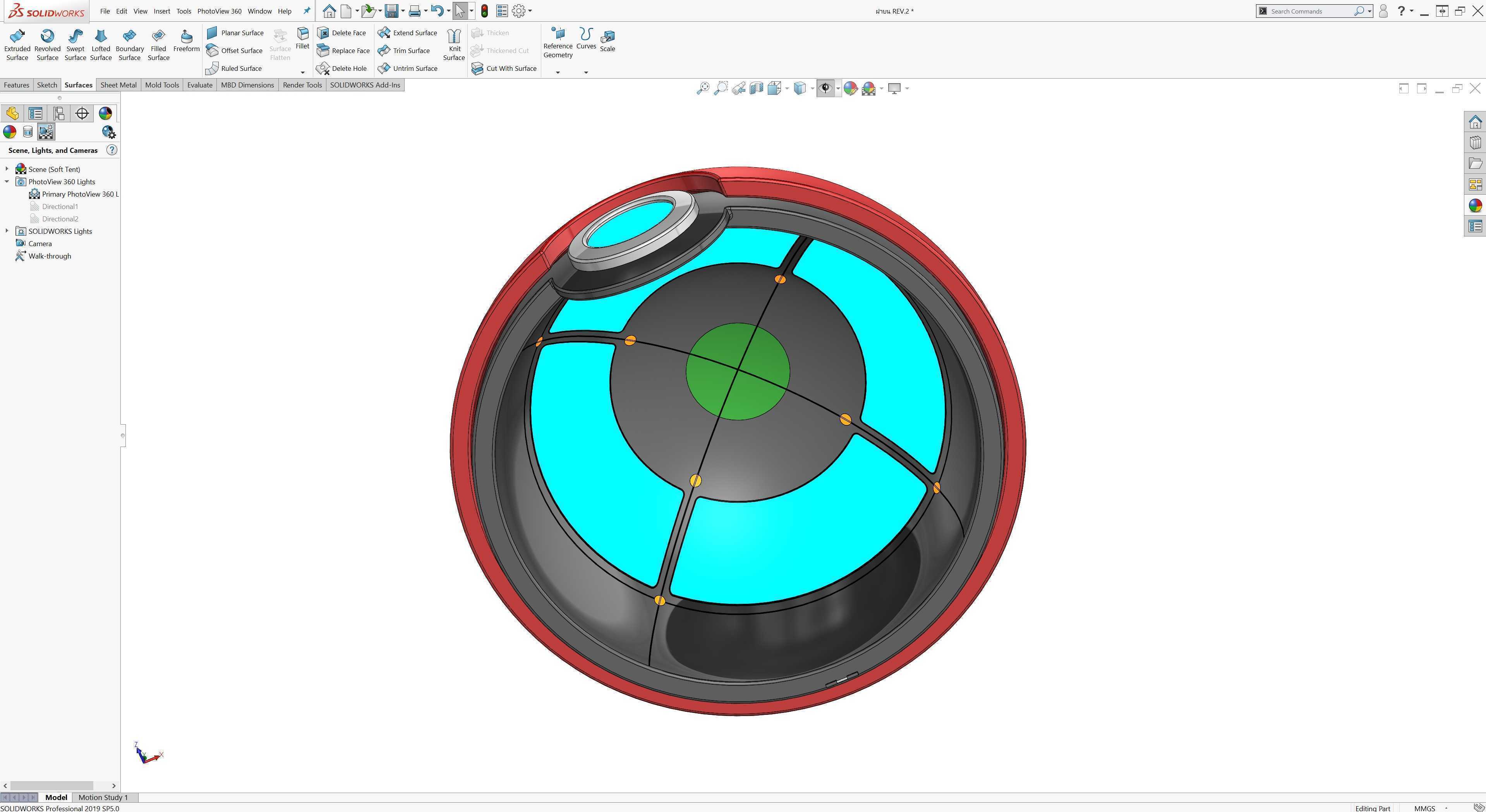Click the help button in Scene panel
Viewport: 1486px width, 812px height.
pyautogui.click(x=112, y=150)
